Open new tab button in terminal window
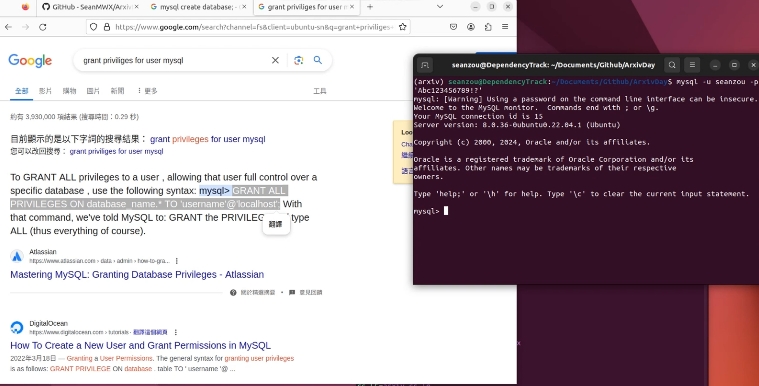Viewport: 759px width, 386px height. [425, 65]
